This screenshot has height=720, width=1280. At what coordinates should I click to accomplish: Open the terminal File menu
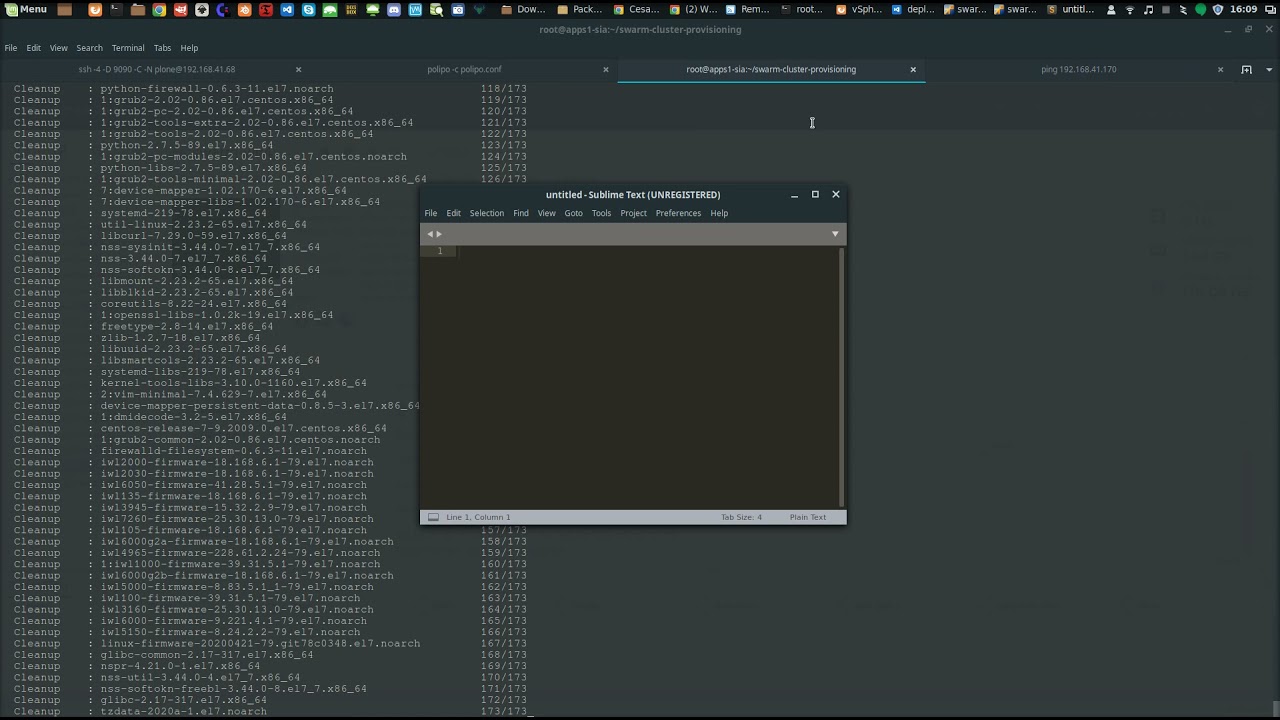pyautogui.click(x=10, y=48)
